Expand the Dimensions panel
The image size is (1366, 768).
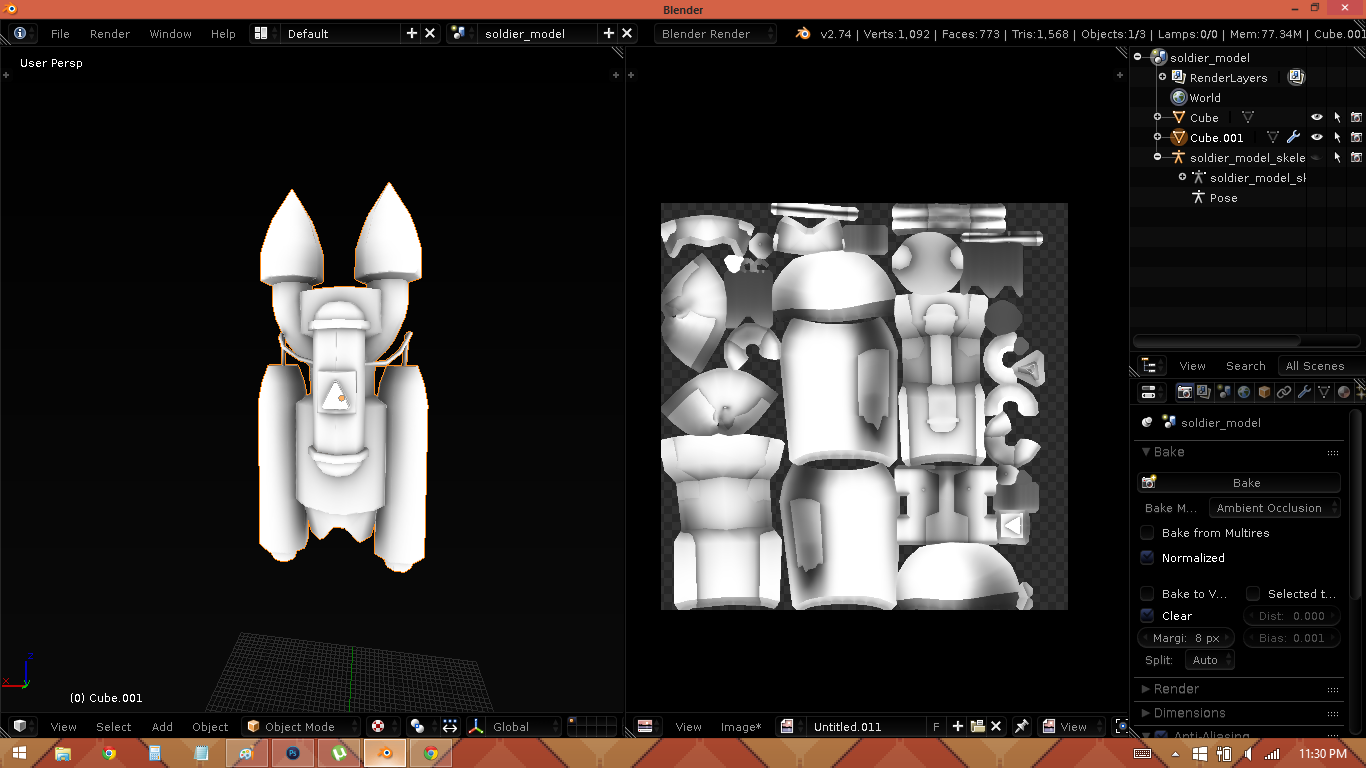pos(1182,713)
